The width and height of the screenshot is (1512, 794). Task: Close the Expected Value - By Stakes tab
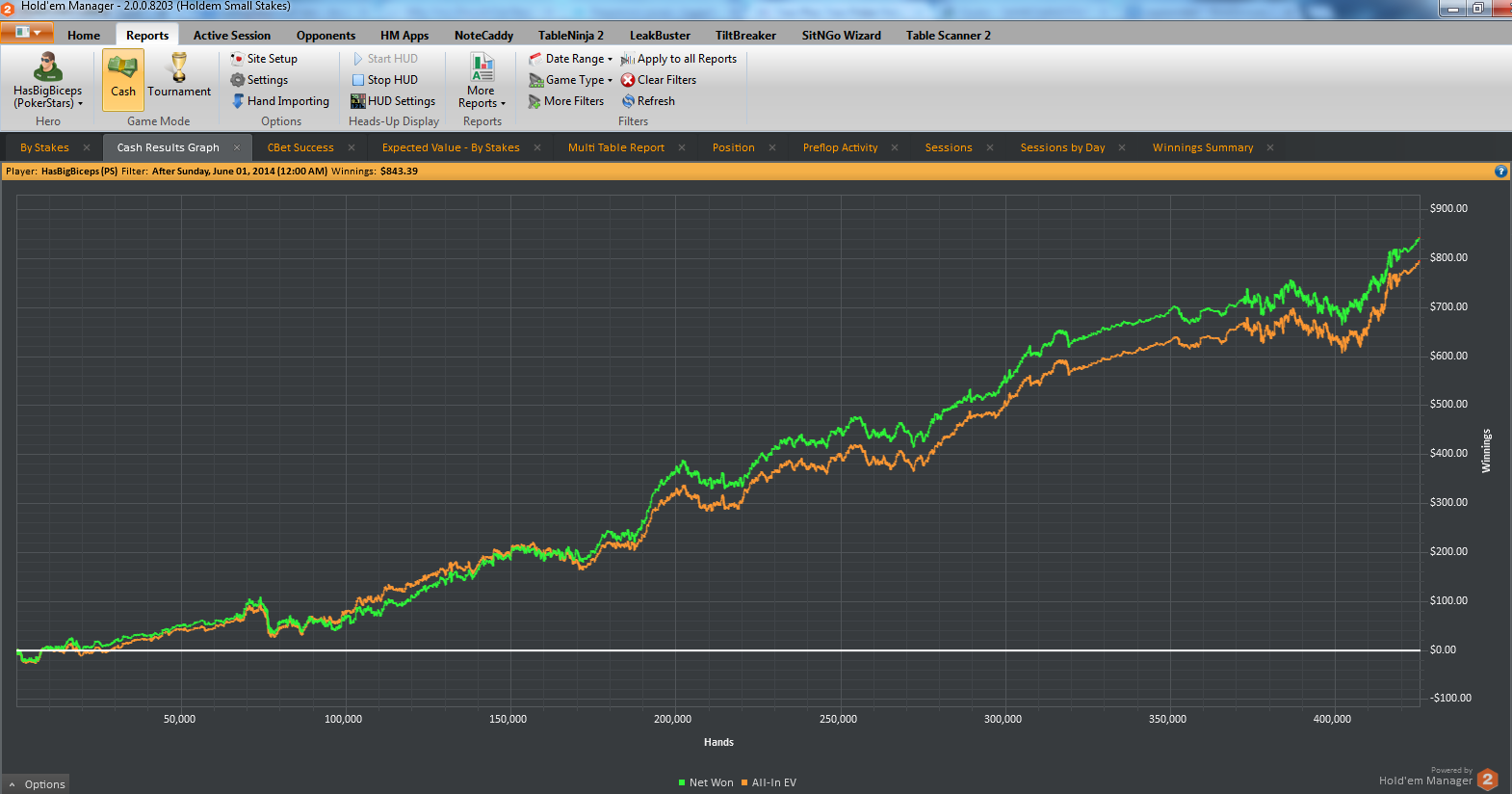[537, 147]
